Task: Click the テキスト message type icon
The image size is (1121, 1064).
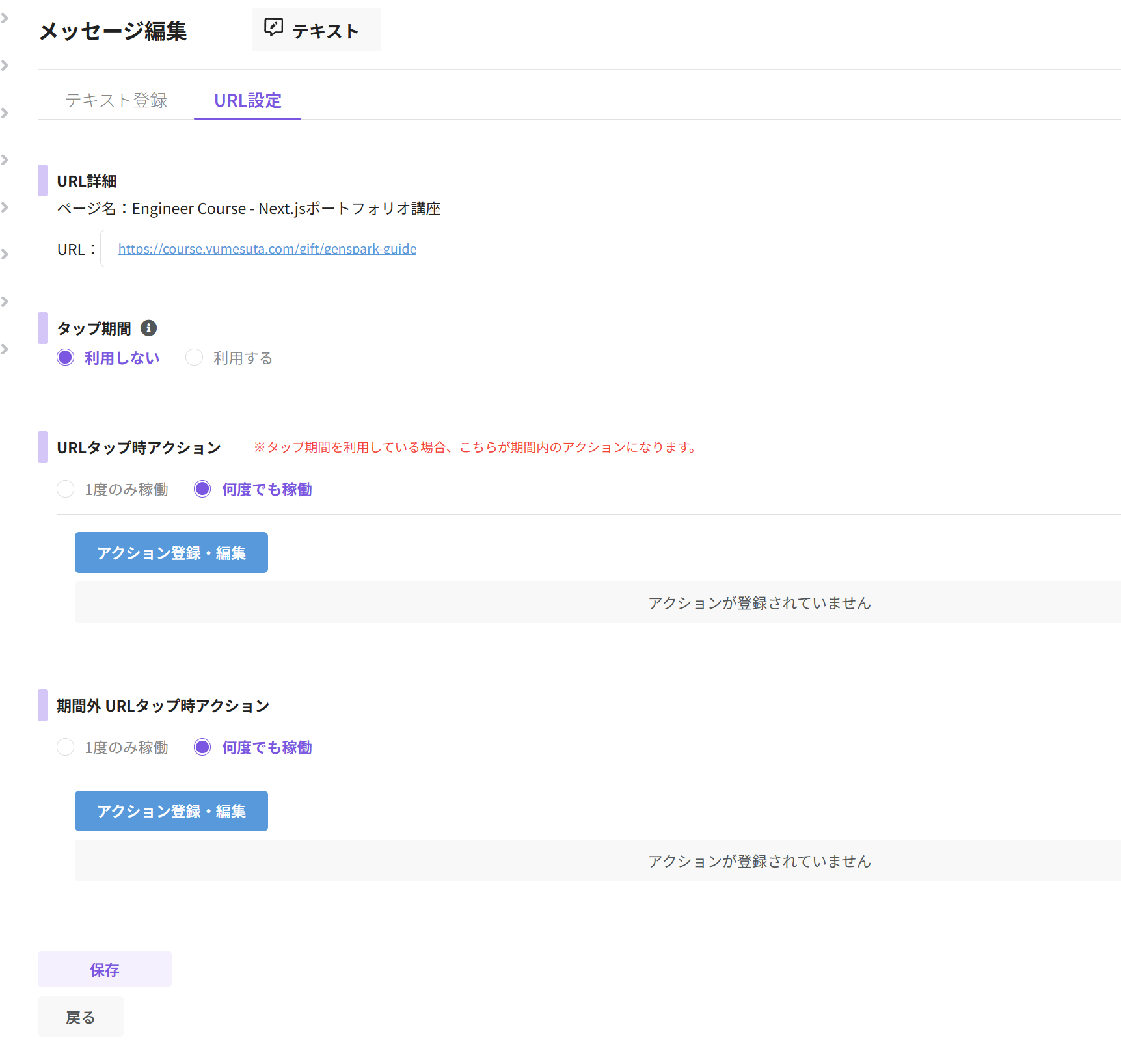Action: click(273, 27)
